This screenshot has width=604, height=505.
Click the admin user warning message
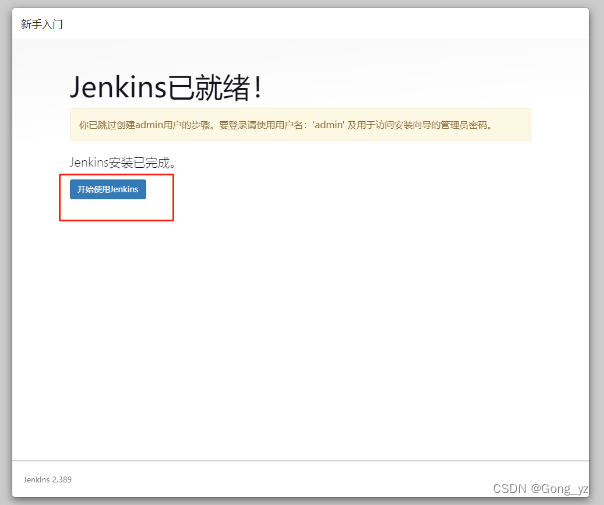(x=300, y=125)
